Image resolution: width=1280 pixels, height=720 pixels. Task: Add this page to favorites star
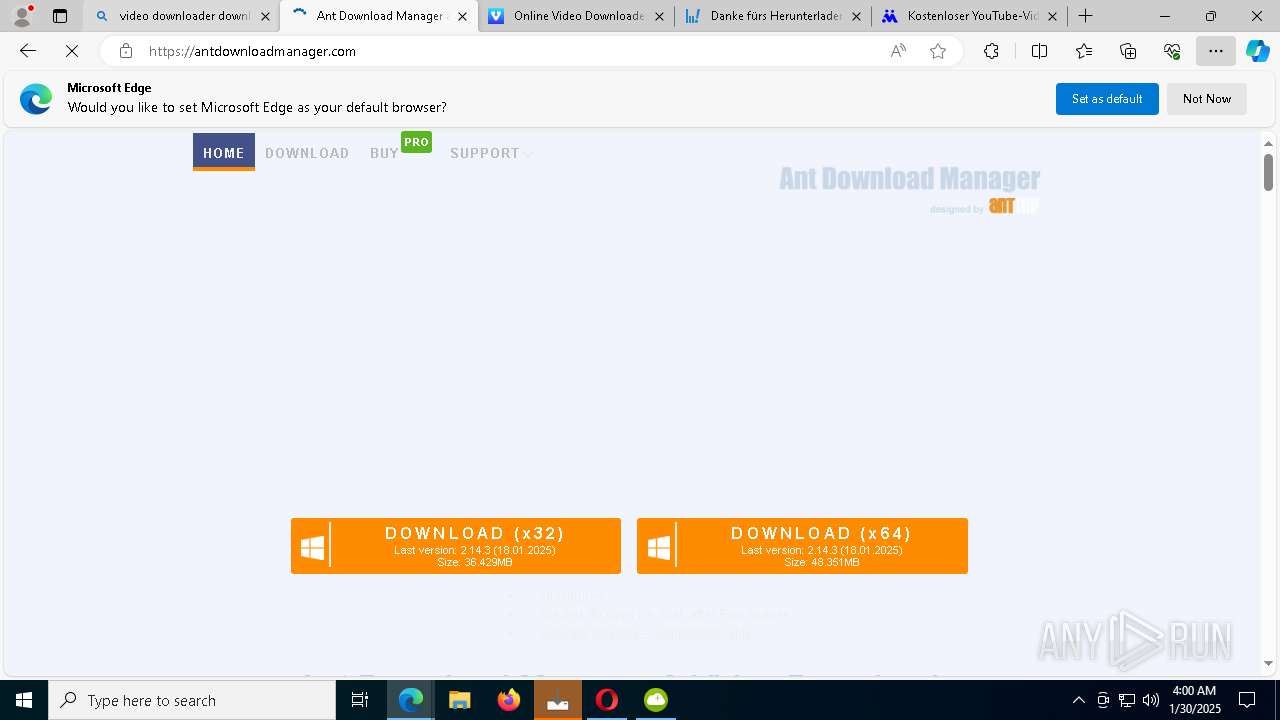click(x=938, y=51)
